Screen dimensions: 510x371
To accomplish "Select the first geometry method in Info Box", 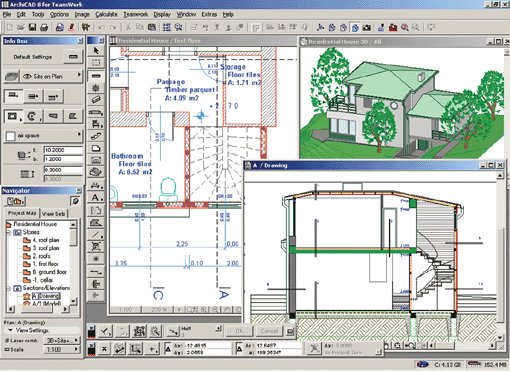I will click(x=13, y=116).
